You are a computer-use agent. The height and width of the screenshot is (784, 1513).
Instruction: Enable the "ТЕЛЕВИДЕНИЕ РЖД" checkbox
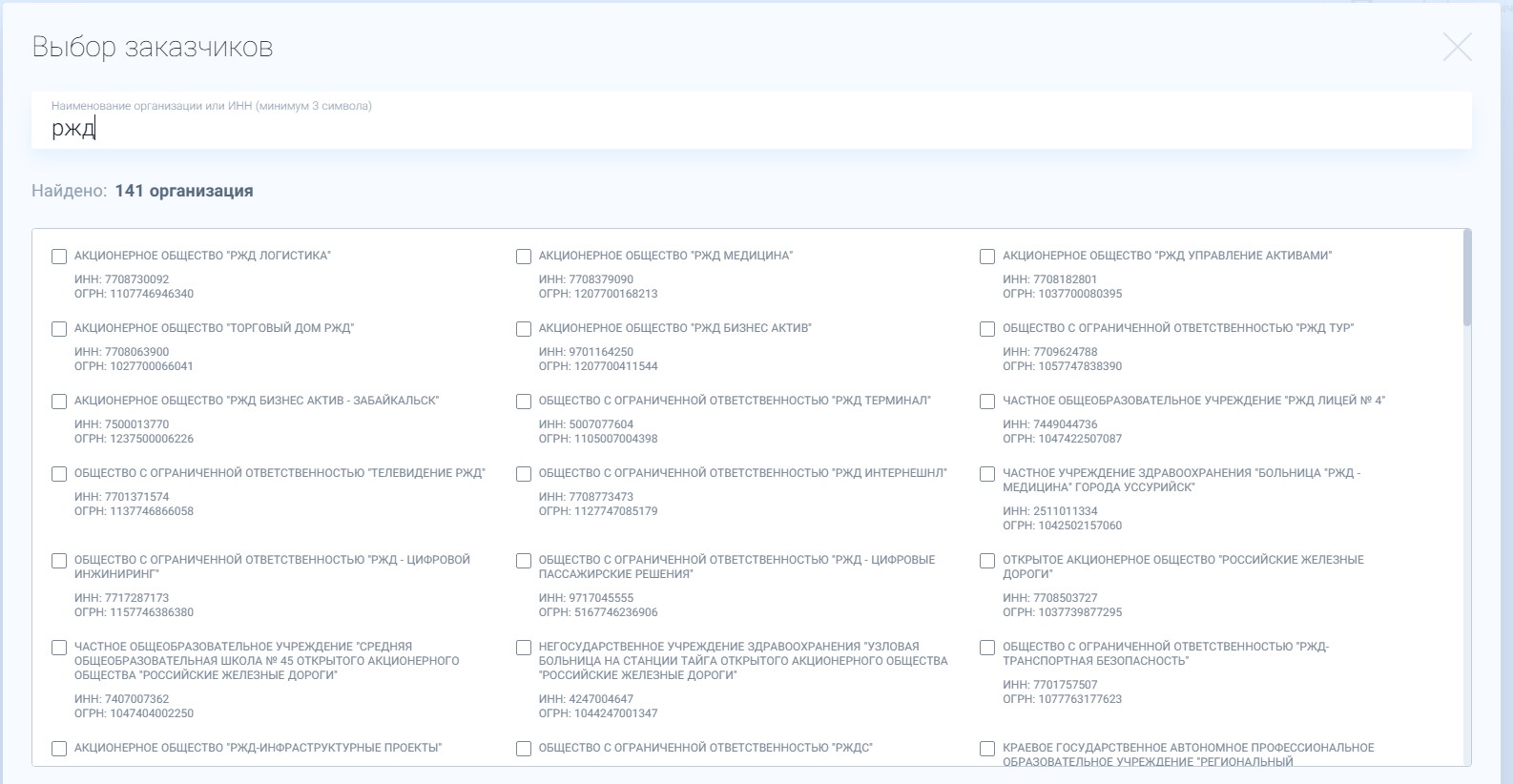(x=59, y=474)
